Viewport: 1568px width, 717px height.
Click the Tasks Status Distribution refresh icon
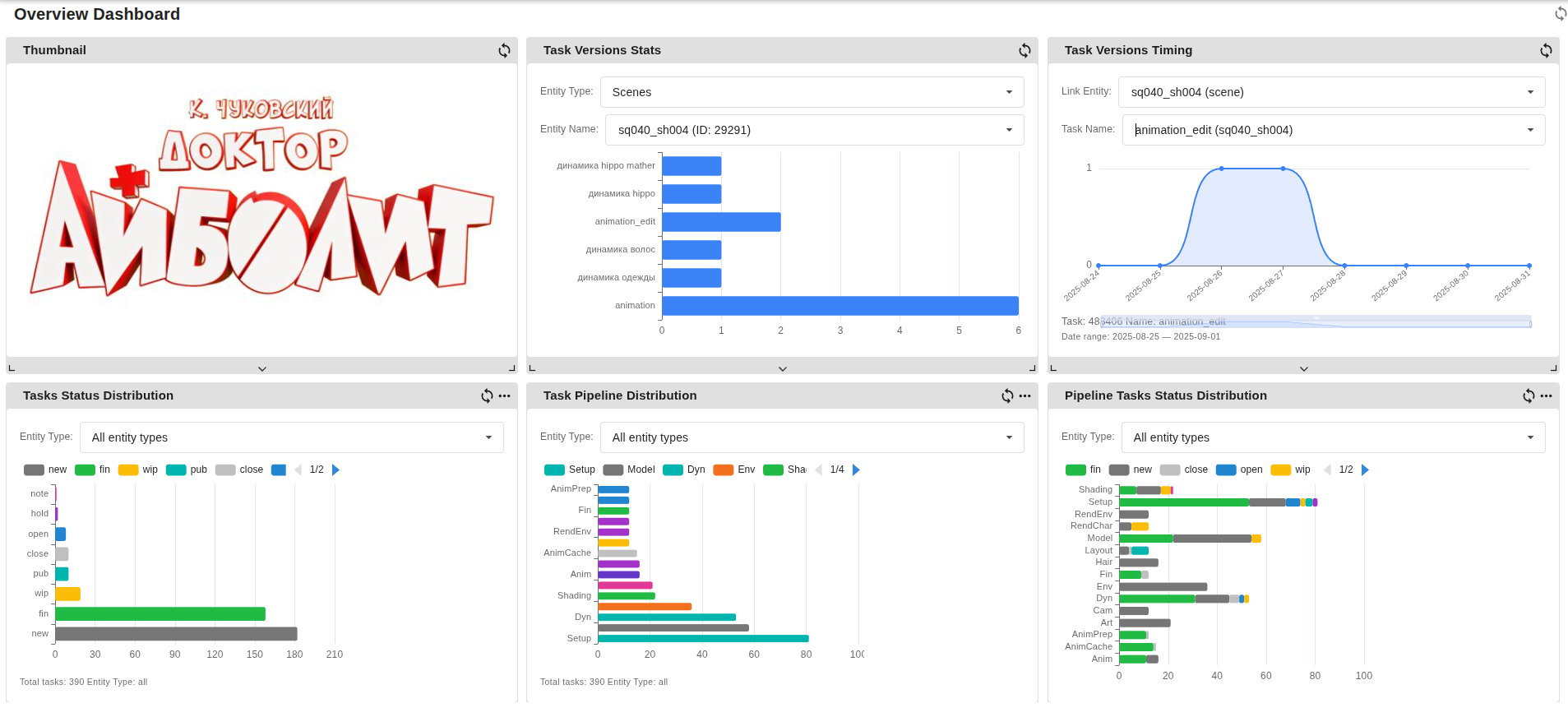[487, 396]
